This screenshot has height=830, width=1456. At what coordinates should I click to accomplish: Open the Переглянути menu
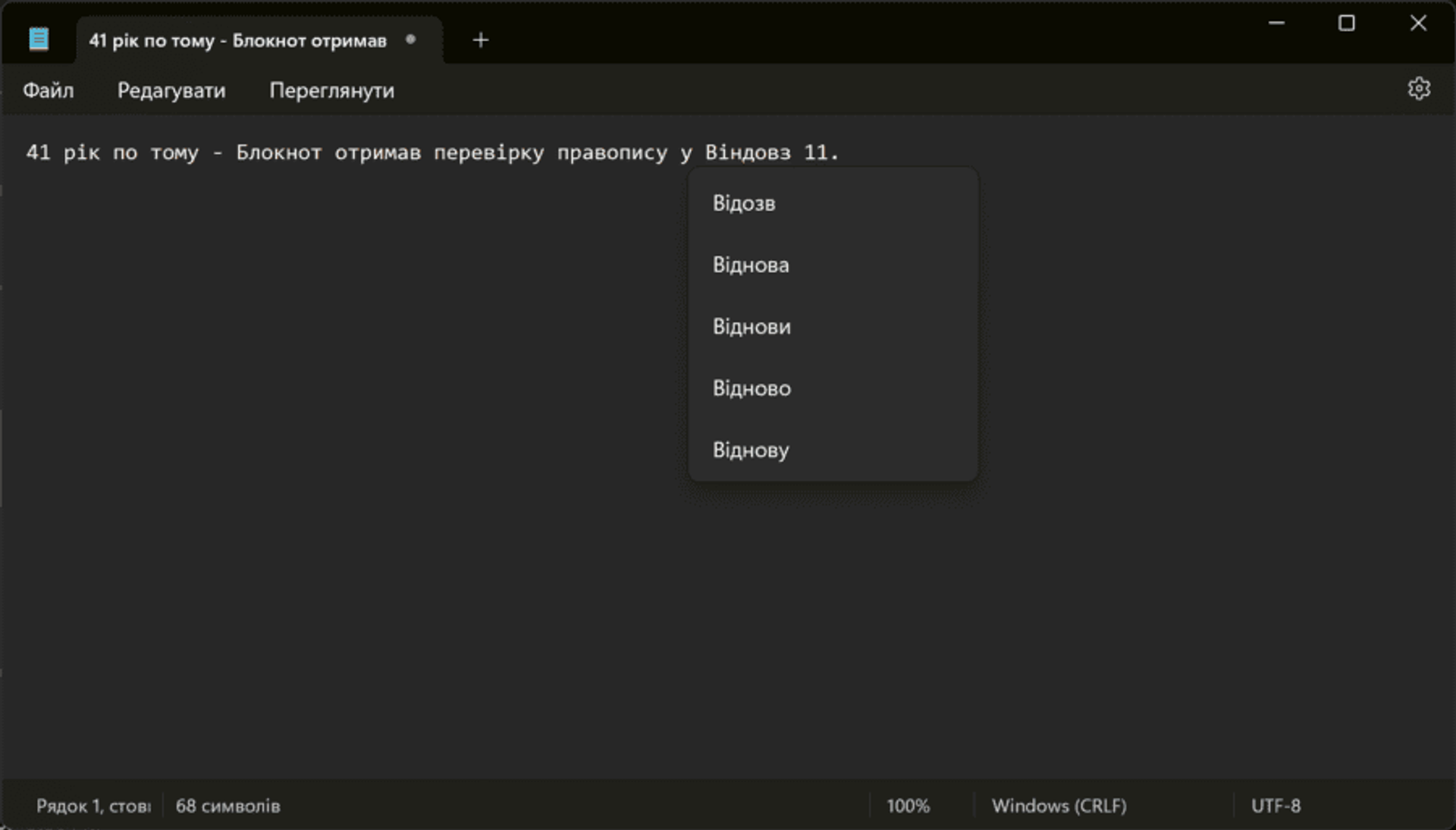pyautogui.click(x=331, y=90)
